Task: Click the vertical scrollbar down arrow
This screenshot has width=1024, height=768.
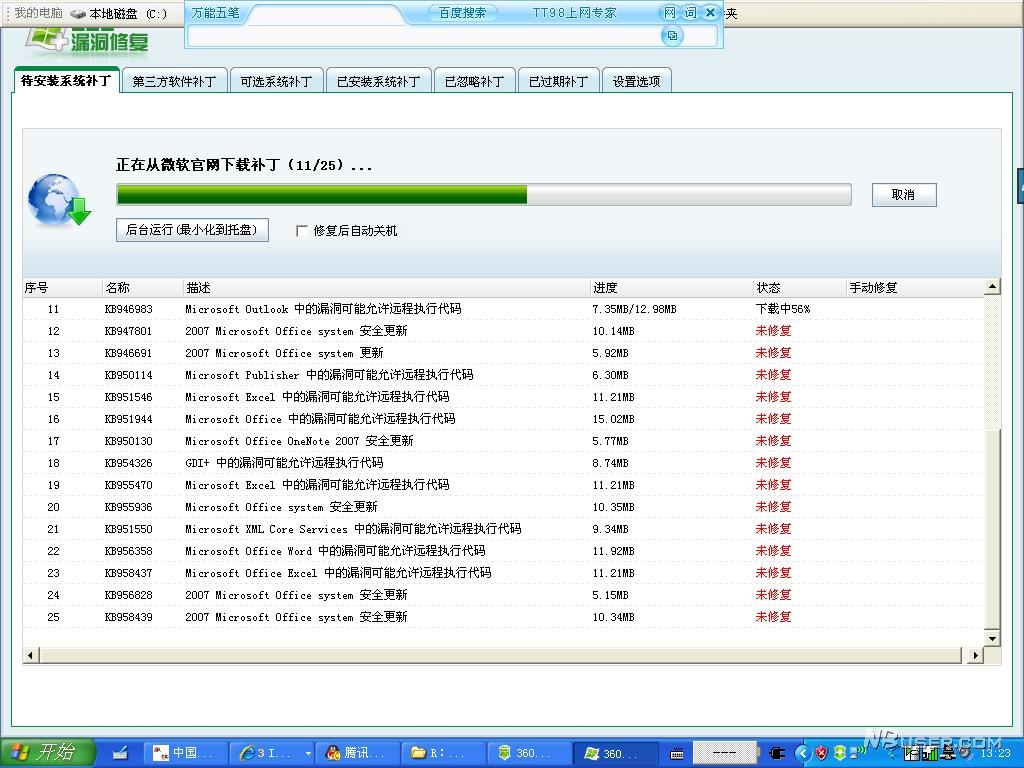Action: (992, 638)
